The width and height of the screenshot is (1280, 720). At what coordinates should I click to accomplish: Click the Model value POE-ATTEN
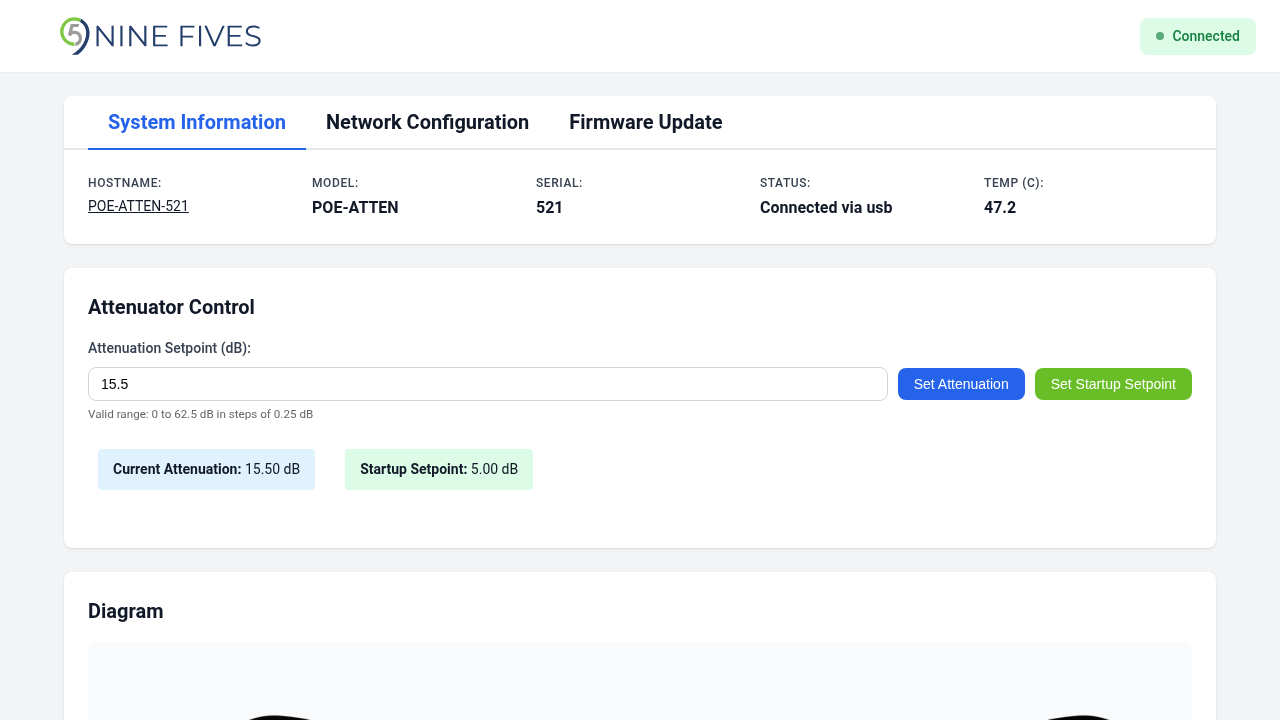click(x=355, y=208)
